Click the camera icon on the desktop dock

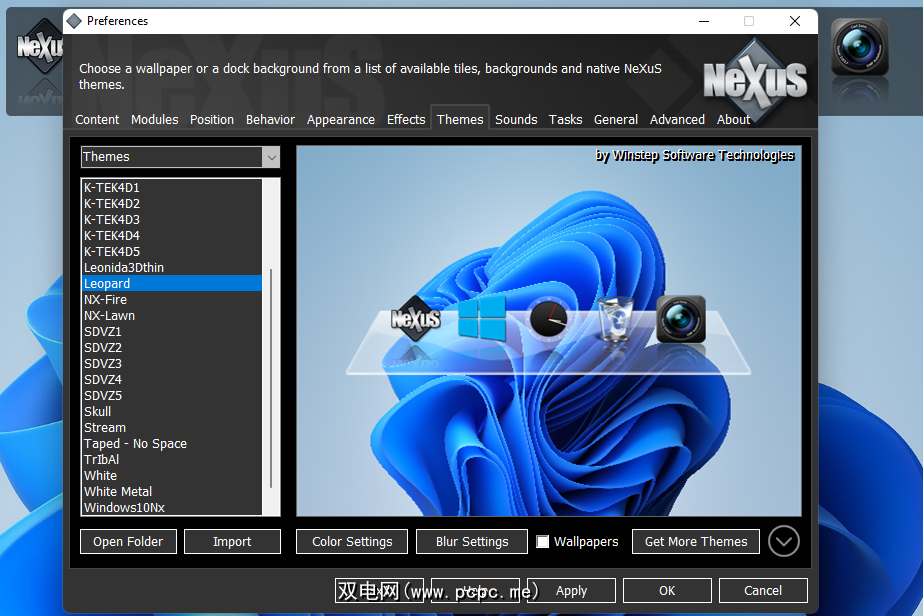[x=859, y=47]
